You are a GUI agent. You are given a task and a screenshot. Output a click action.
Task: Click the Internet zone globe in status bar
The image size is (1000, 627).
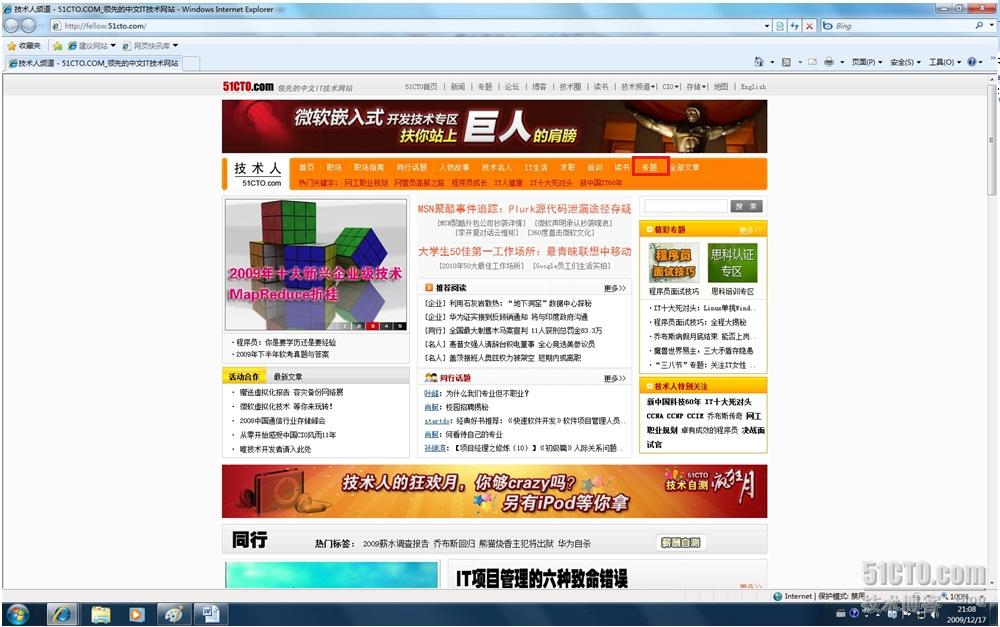(777, 596)
